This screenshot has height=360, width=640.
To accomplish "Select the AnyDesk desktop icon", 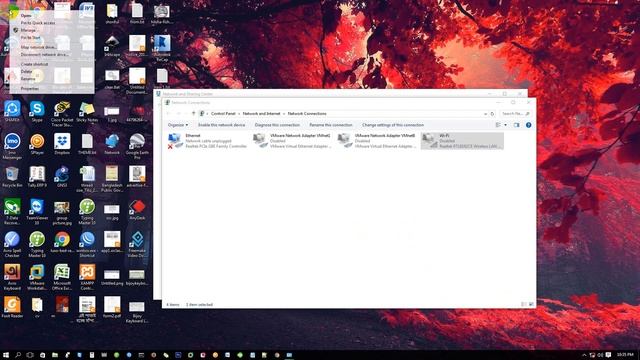I will (x=137, y=209).
